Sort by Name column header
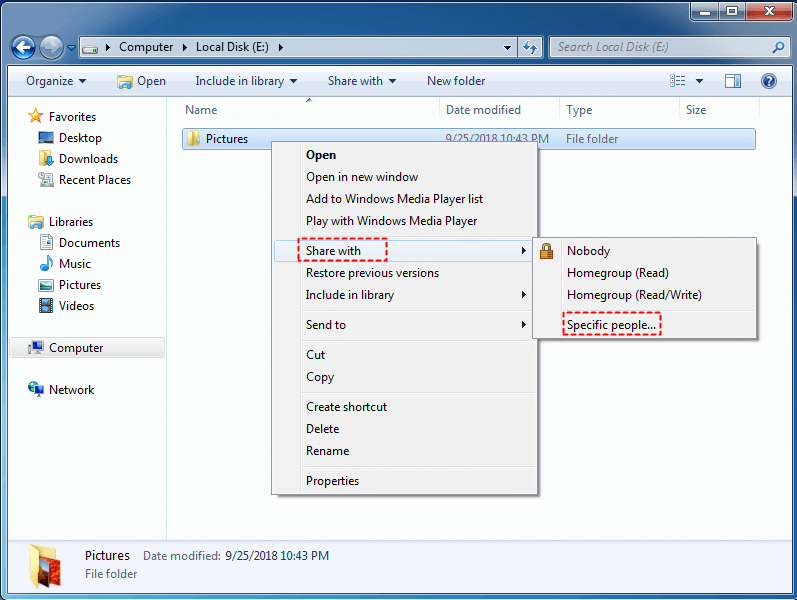 [x=201, y=110]
